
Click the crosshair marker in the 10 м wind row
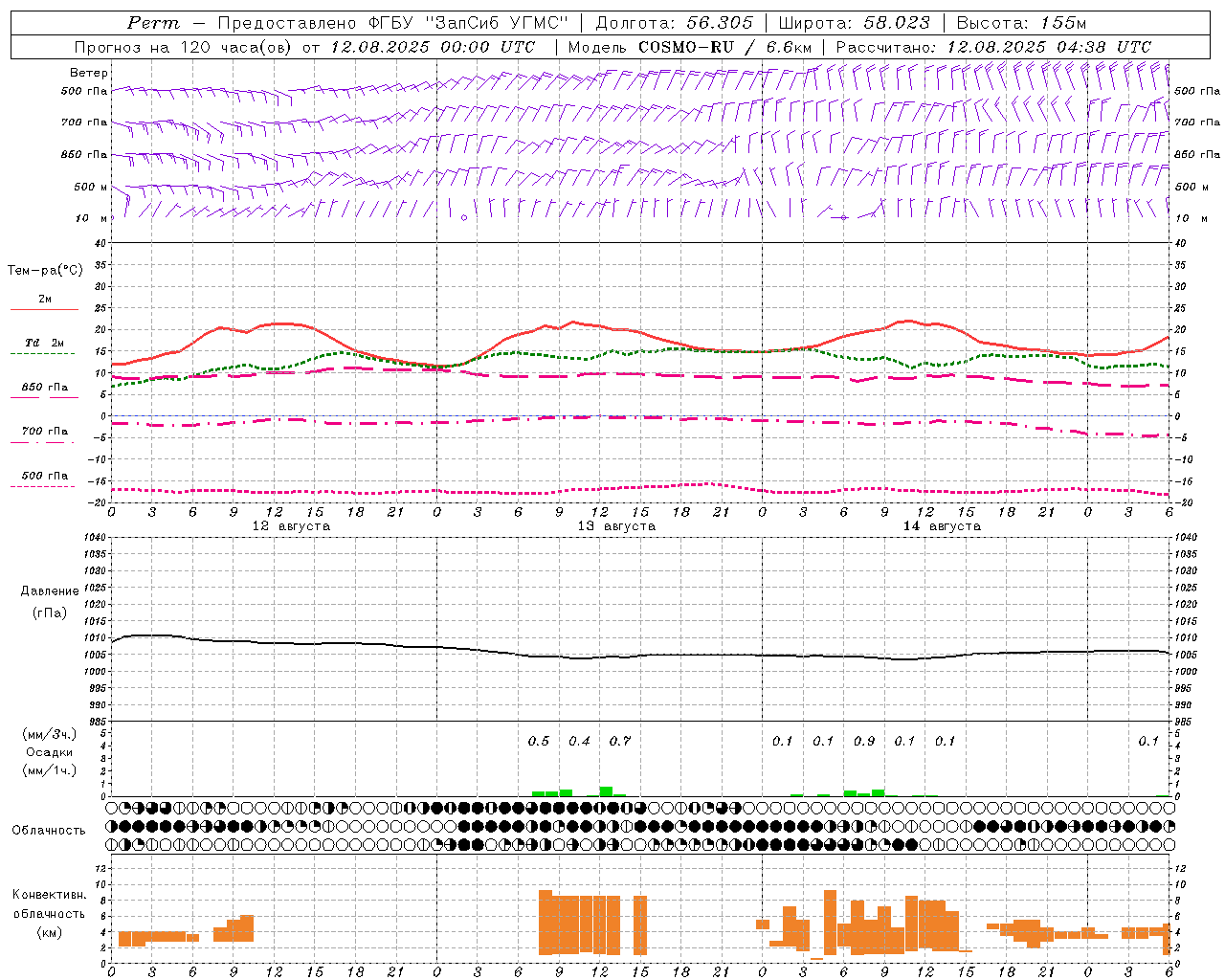click(841, 217)
